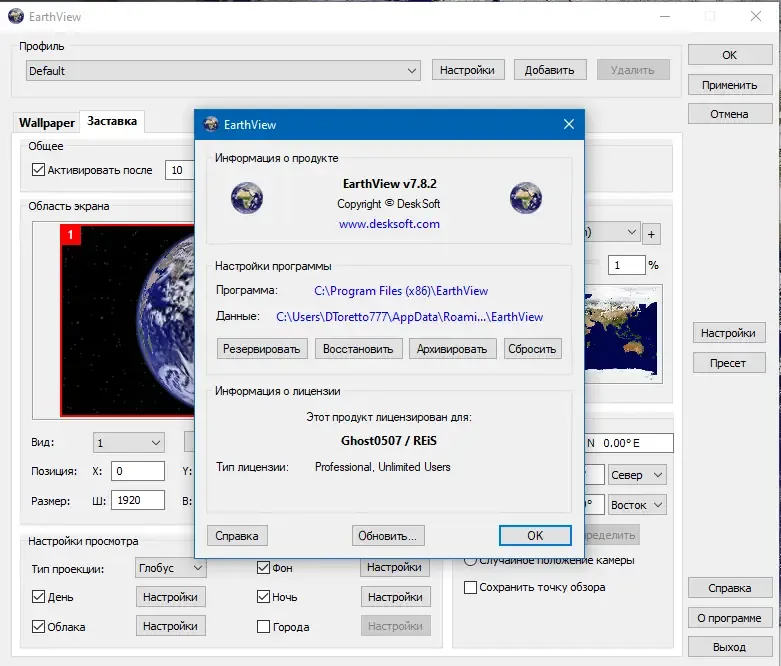Viewport: 781px width, 666px height.
Task: Click 'Справка' button in About dialog
Action: coord(237,535)
